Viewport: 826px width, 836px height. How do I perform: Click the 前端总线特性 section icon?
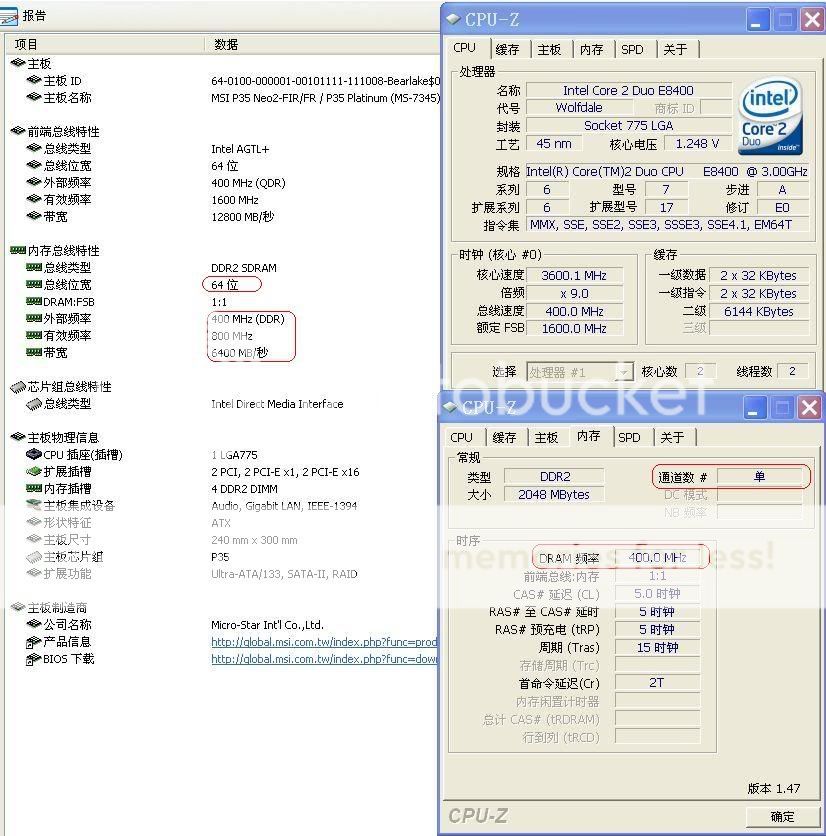pyautogui.click(x=18, y=131)
